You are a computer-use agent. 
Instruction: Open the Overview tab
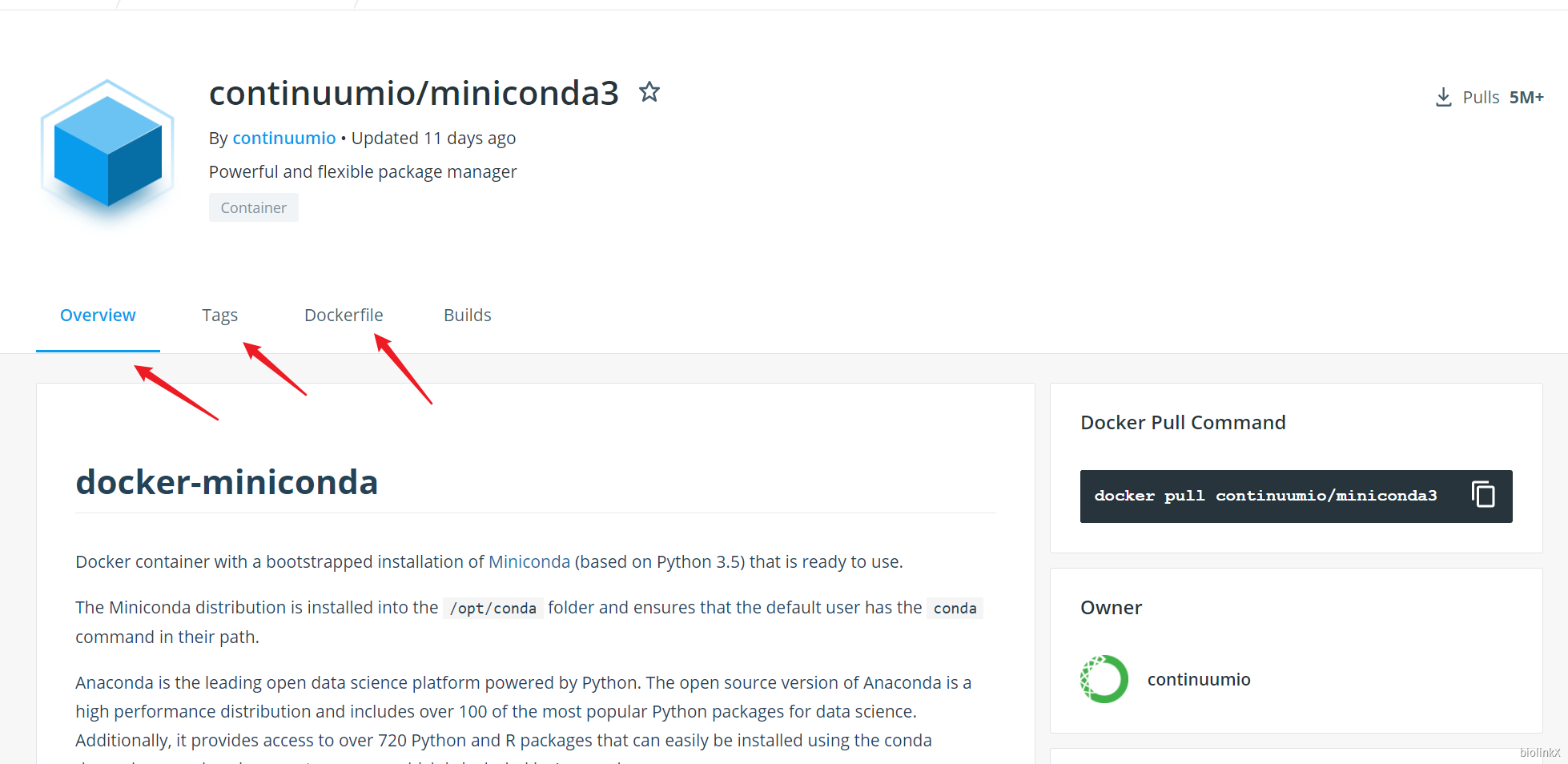98,316
